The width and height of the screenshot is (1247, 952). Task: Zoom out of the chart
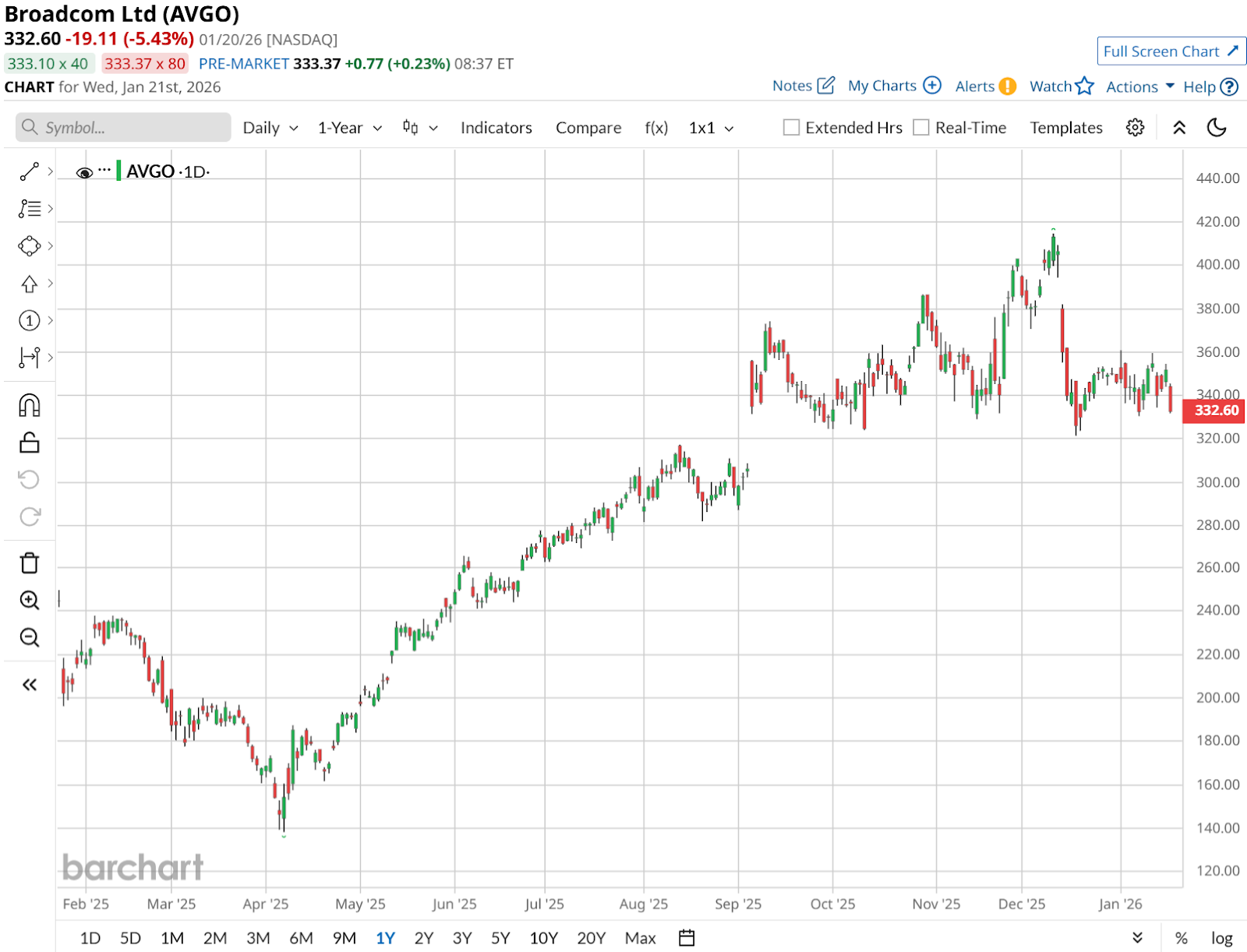pyautogui.click(x=30, y=637)
